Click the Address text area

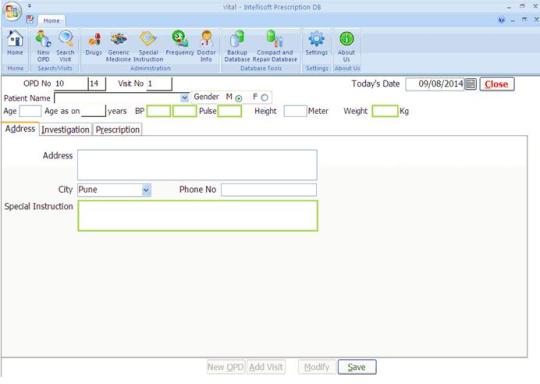[x=197, y=165]
